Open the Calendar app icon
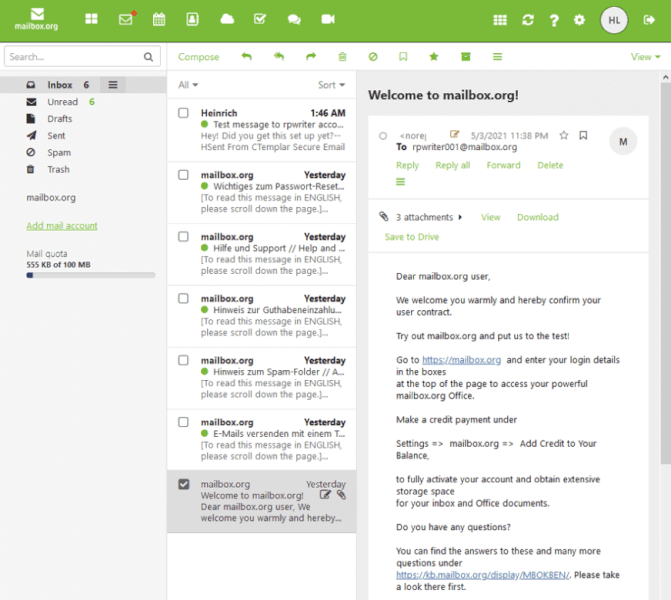The height and width of the screenshot is (600, 671). [159, 19]
